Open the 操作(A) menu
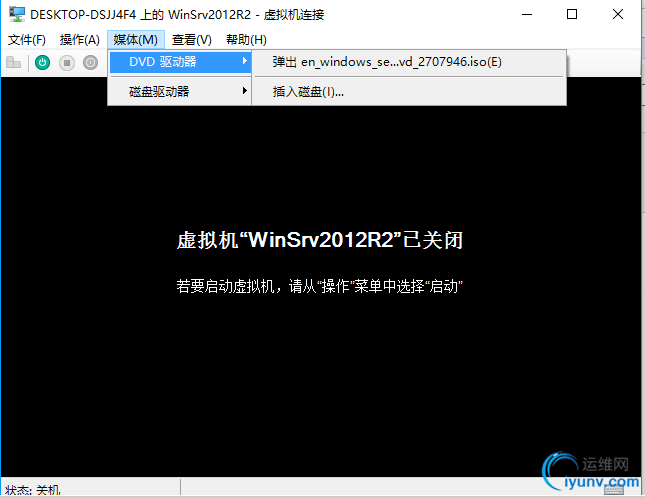645x498 pixels. [79, 40]
